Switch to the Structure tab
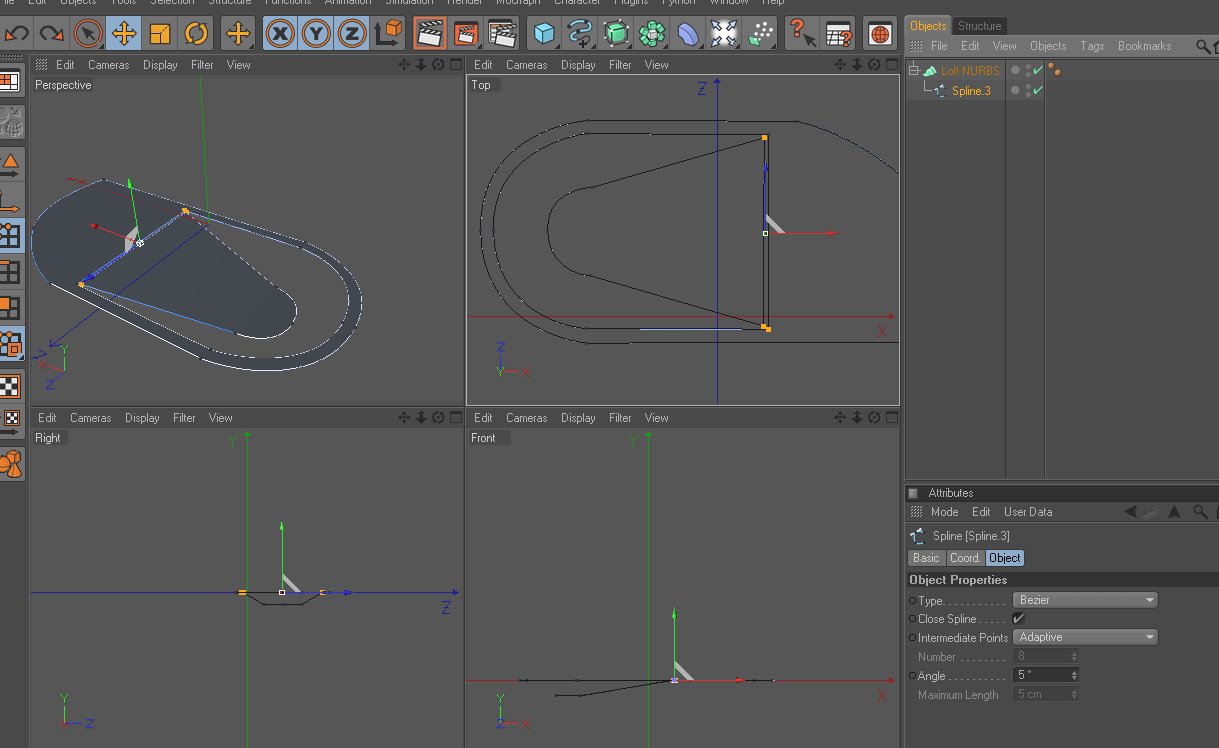This screenshot has width=1219, height=748. tap(979, 26)
